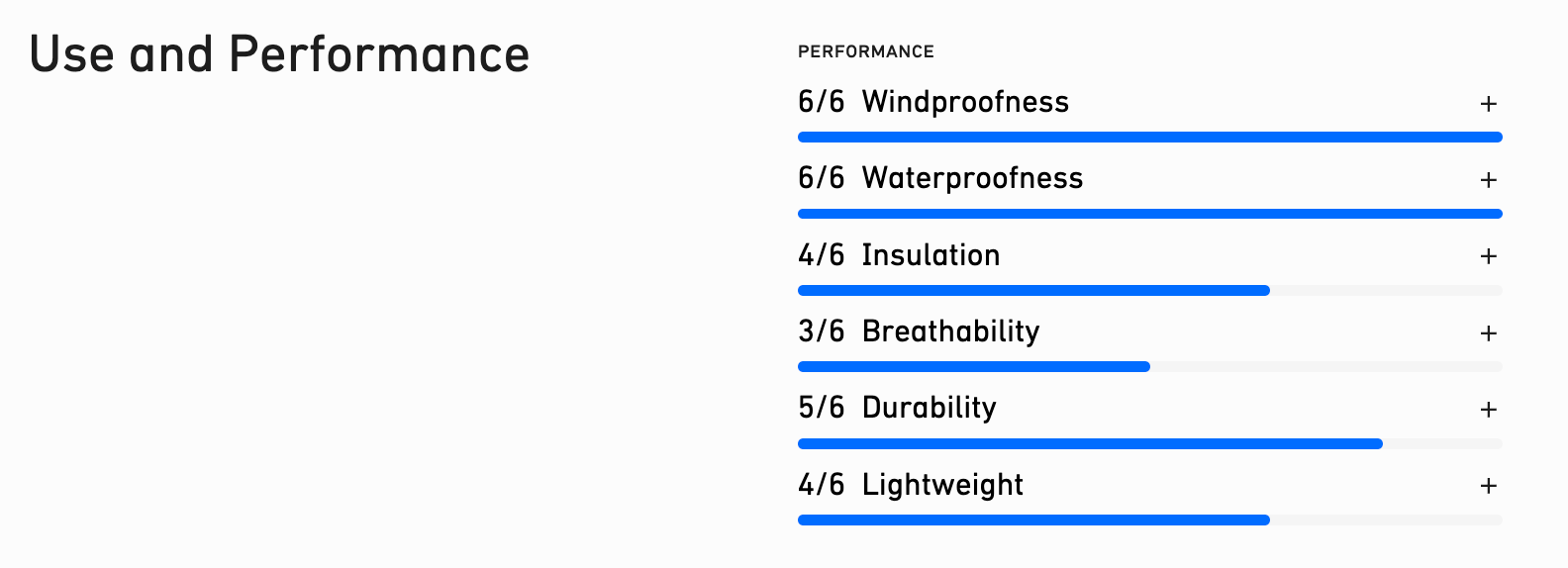Image resolution: width=1568 pixels, height=568 pixels.
Task: Click the Windproofness rating bar
Action: coord(1150,138)
